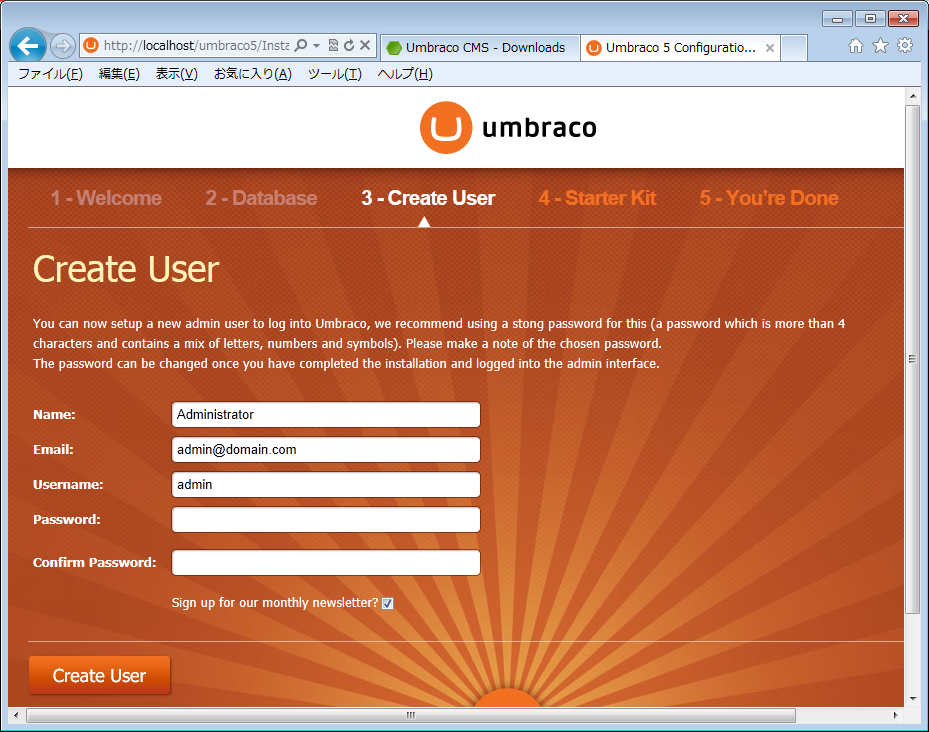Screen dimensions: 929x732
Task: Switch to Umbraco CMS - Downloads tab
Action: (478, 47)
